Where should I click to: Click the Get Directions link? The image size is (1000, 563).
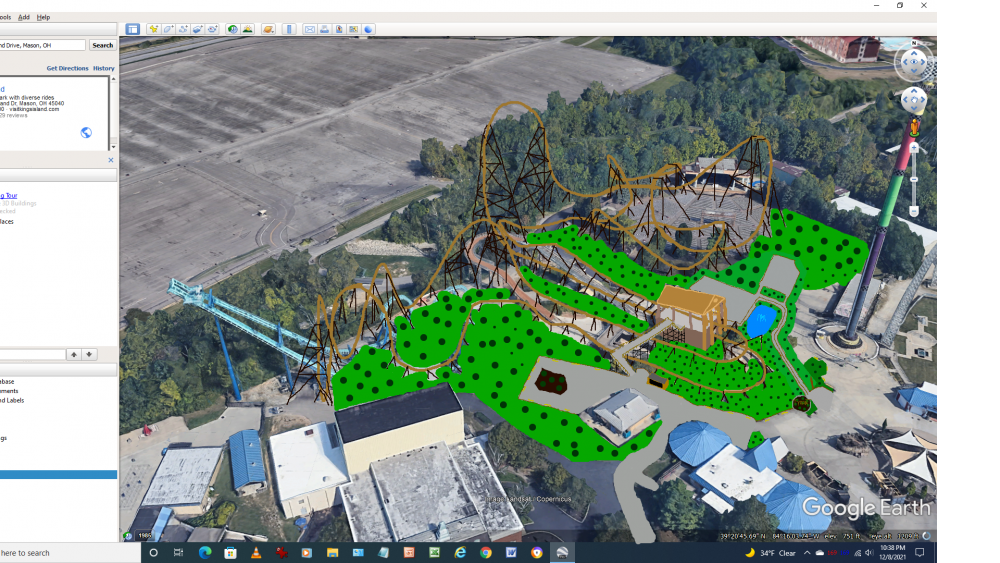[67, 68]
